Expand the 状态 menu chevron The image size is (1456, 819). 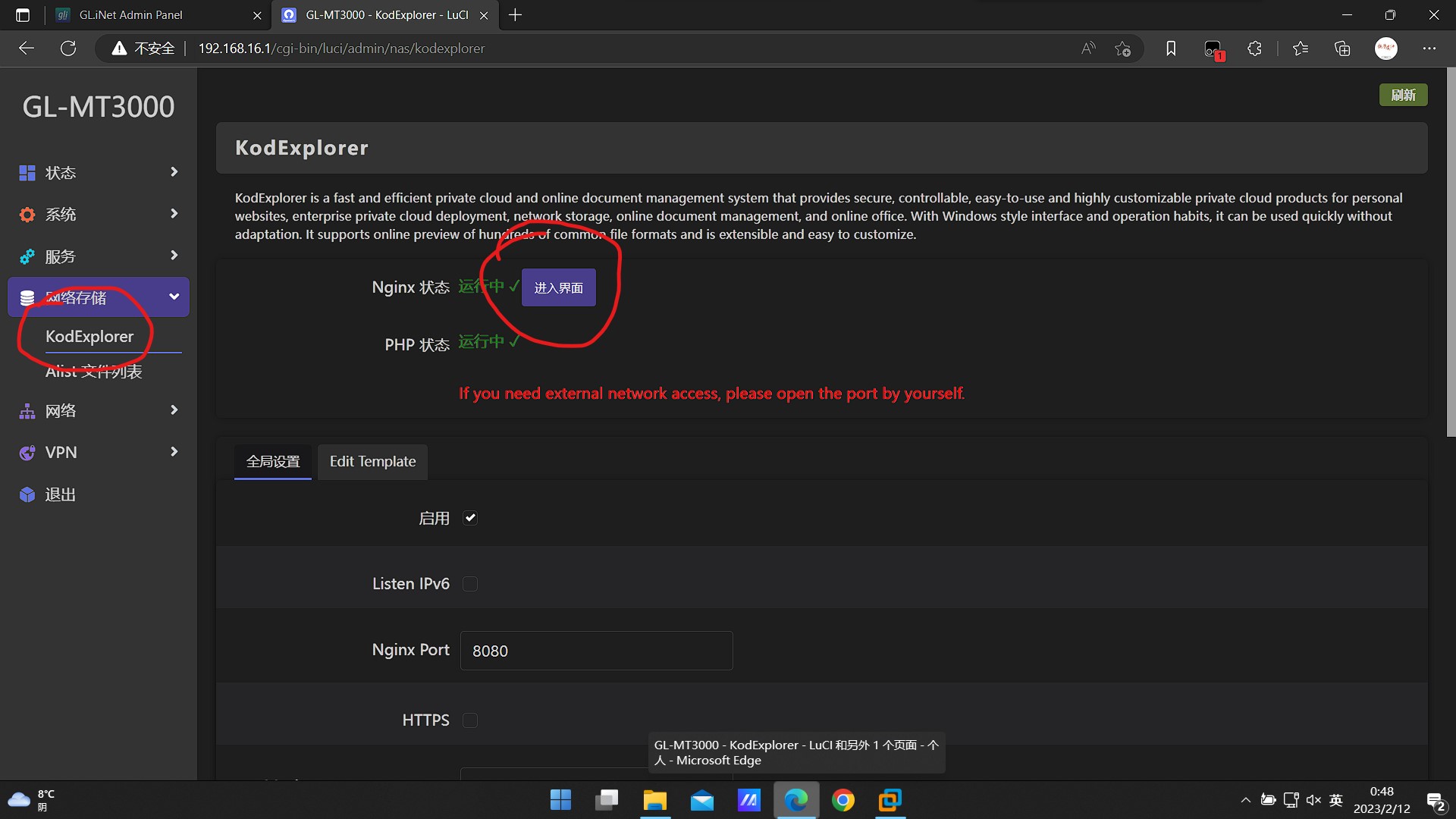pyautogui.click(x=174, y=172)
